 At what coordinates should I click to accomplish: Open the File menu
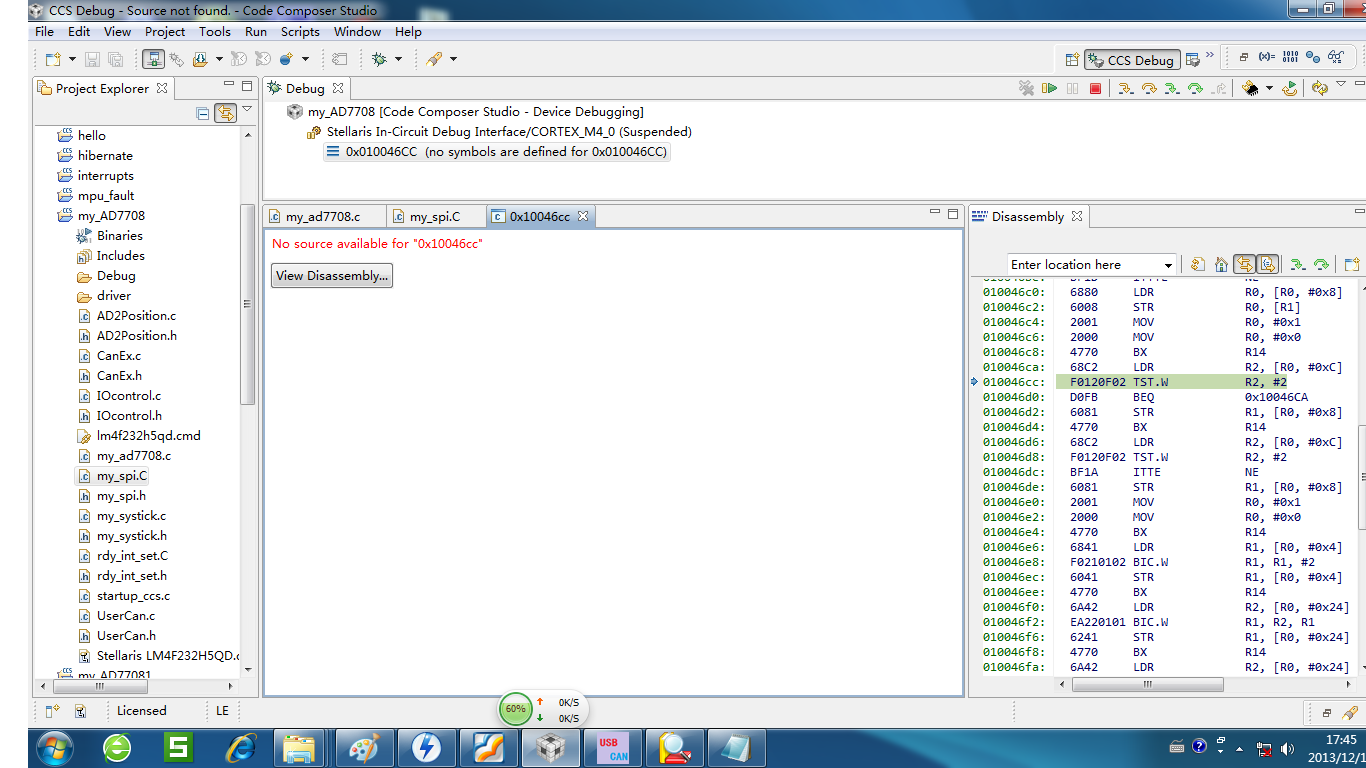(44, 32)
